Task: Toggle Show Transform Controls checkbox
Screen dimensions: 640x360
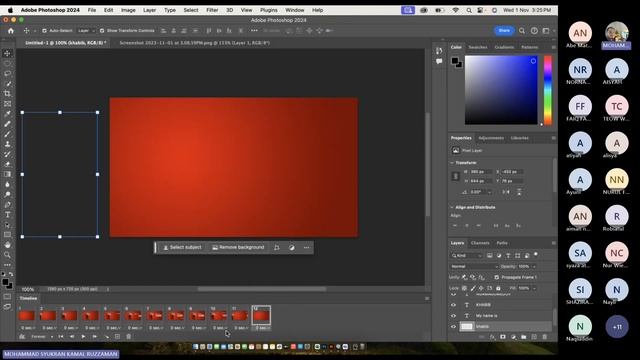Action: pos(102,31)
